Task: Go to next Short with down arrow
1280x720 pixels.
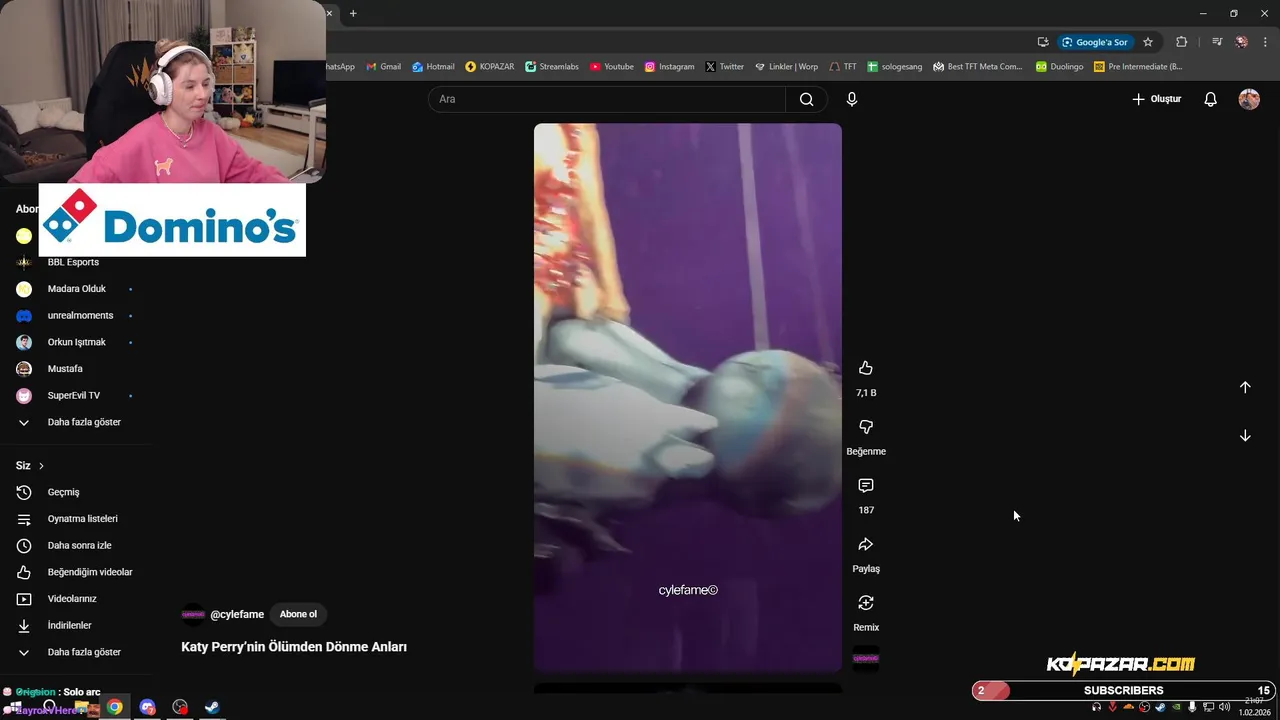Action: 1245,436
